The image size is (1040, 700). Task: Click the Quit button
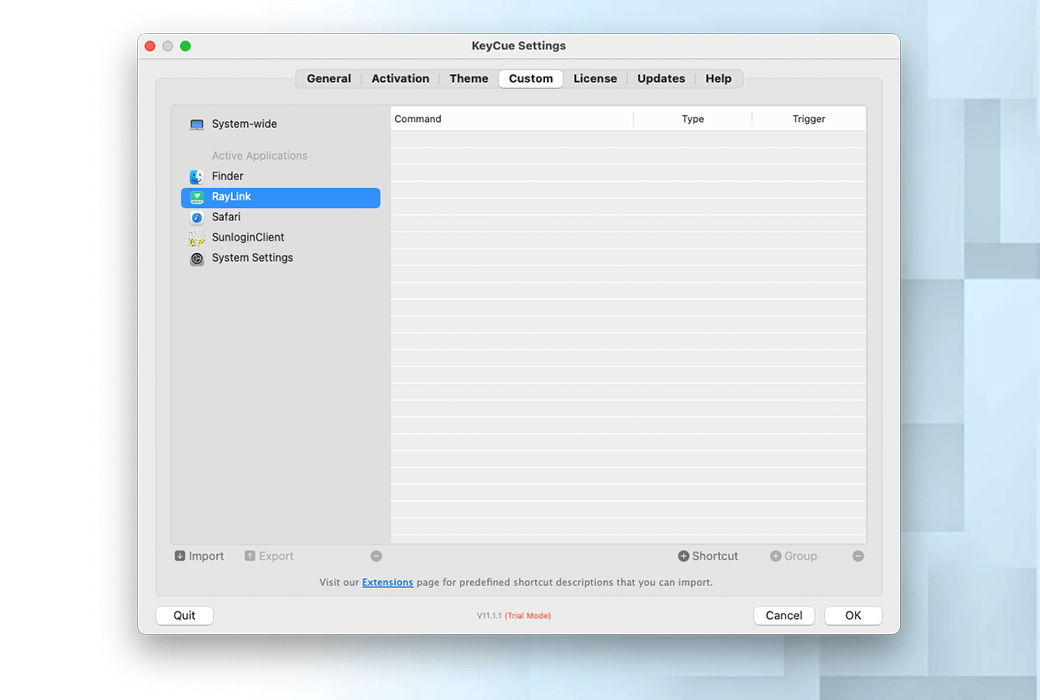[184, 615]
